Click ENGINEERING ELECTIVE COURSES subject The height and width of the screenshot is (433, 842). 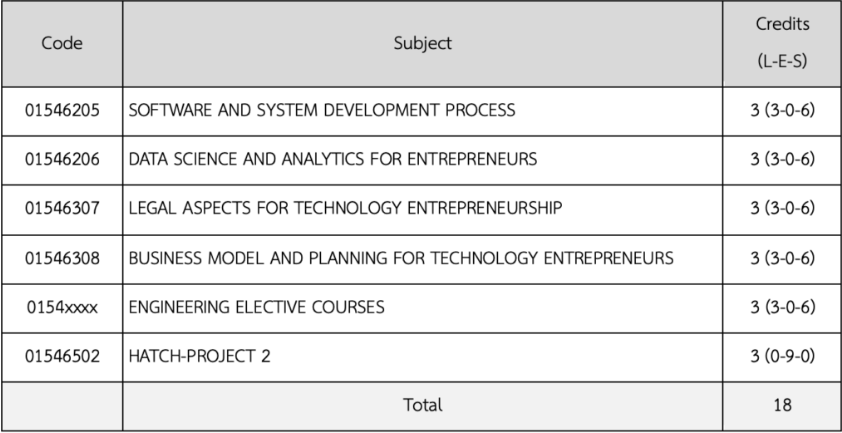257,307
